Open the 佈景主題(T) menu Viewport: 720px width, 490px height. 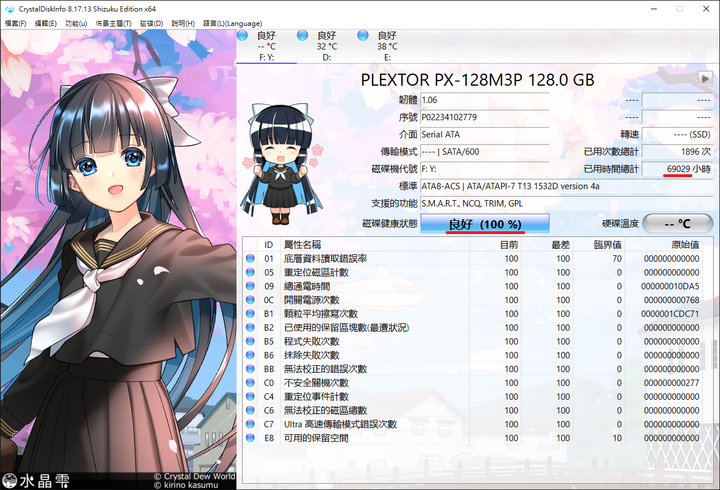click(x=113, y=23)
